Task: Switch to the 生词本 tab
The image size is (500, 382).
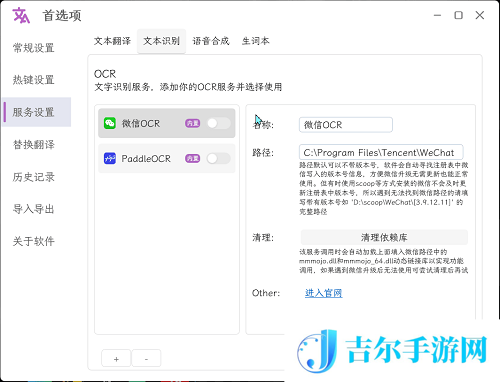Action: point(256,41)
